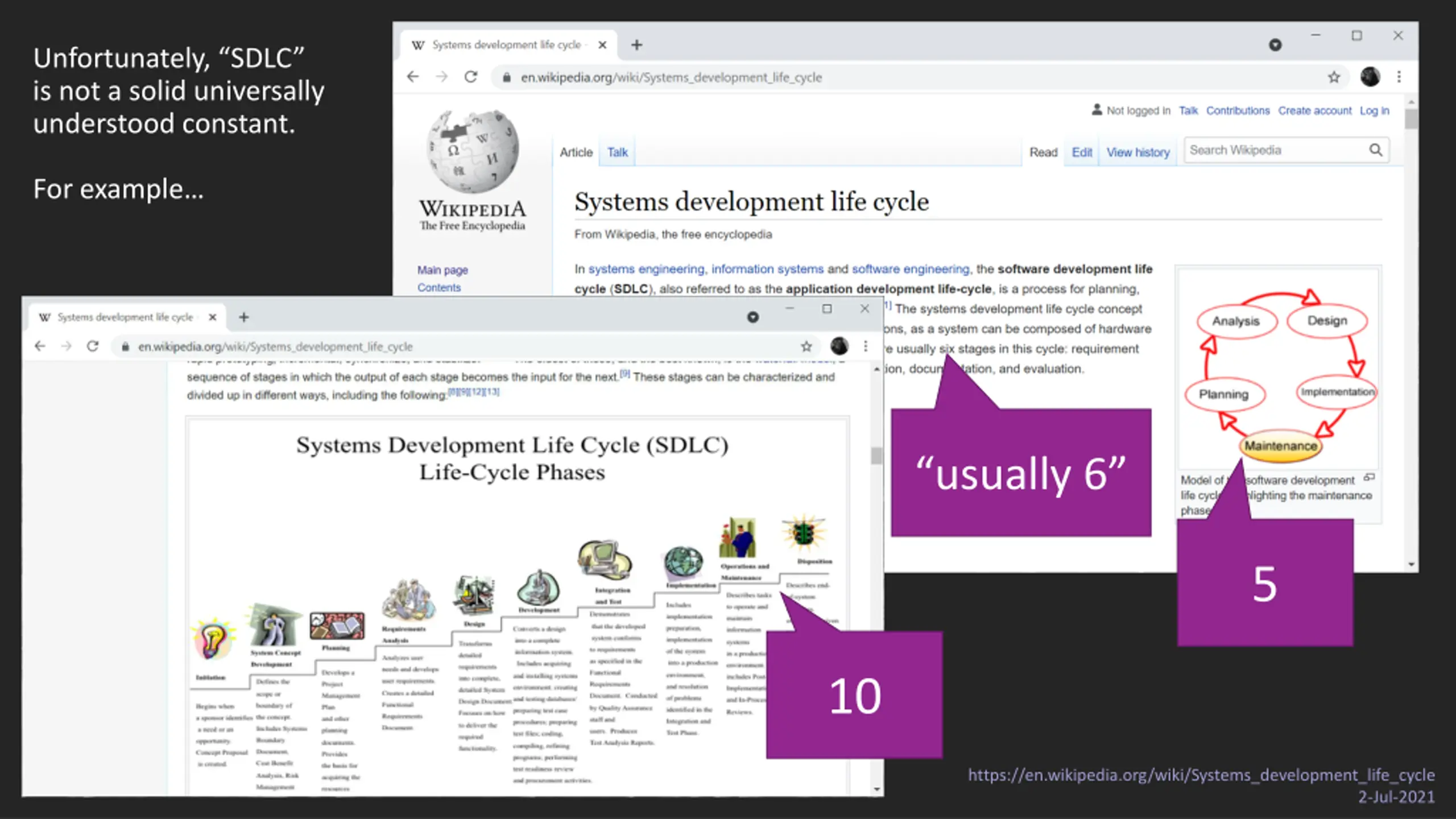Follow systems engineering link
This screenshot has height=819, width=1456.
646,268
